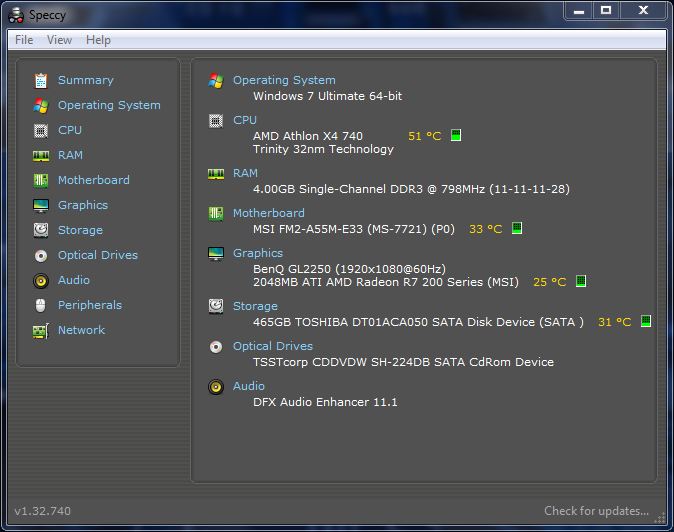The width and height of the screenshot is (674, 532).
Task: Open the RAM section from sidebar label
Action: click(x=70, y=155)
